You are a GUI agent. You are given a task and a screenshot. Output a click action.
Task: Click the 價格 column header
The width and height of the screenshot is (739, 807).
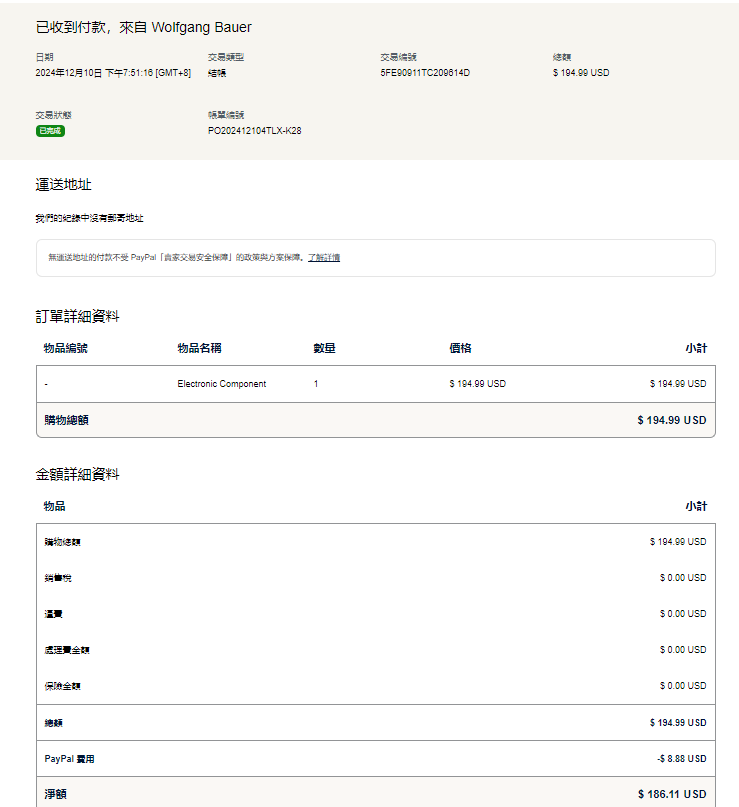point(460,348)
